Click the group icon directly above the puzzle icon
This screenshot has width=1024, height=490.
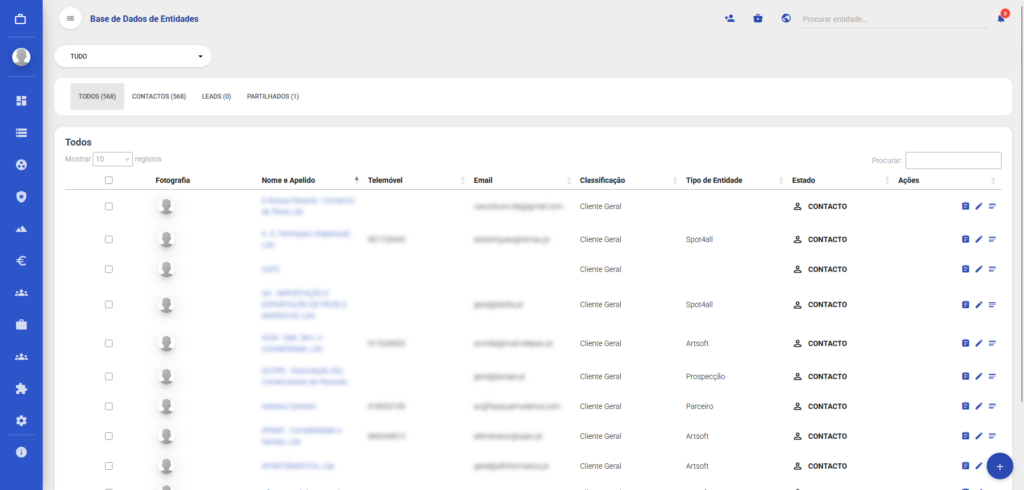(21, 357)
